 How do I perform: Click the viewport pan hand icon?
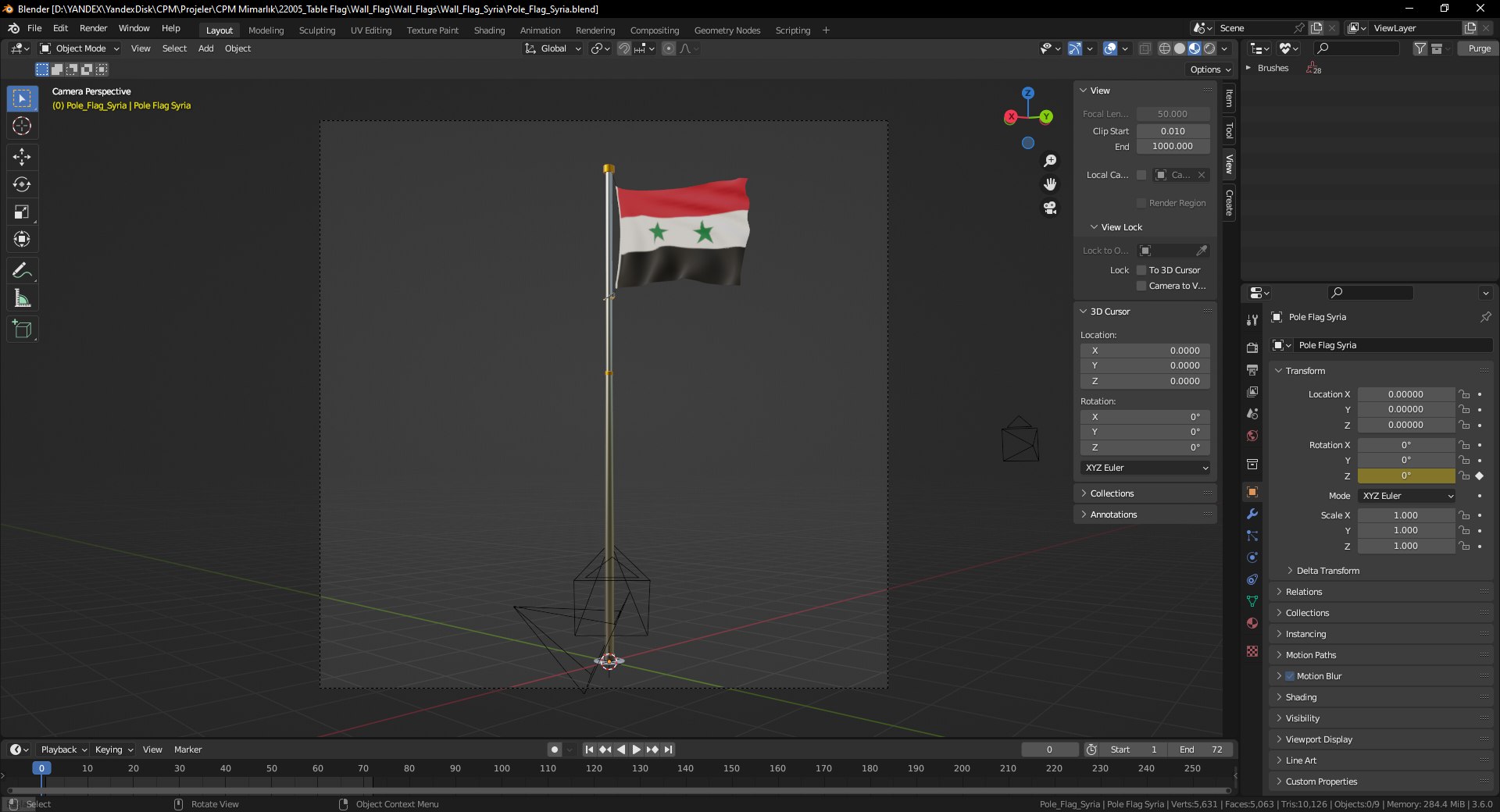tap(1050, 184)
